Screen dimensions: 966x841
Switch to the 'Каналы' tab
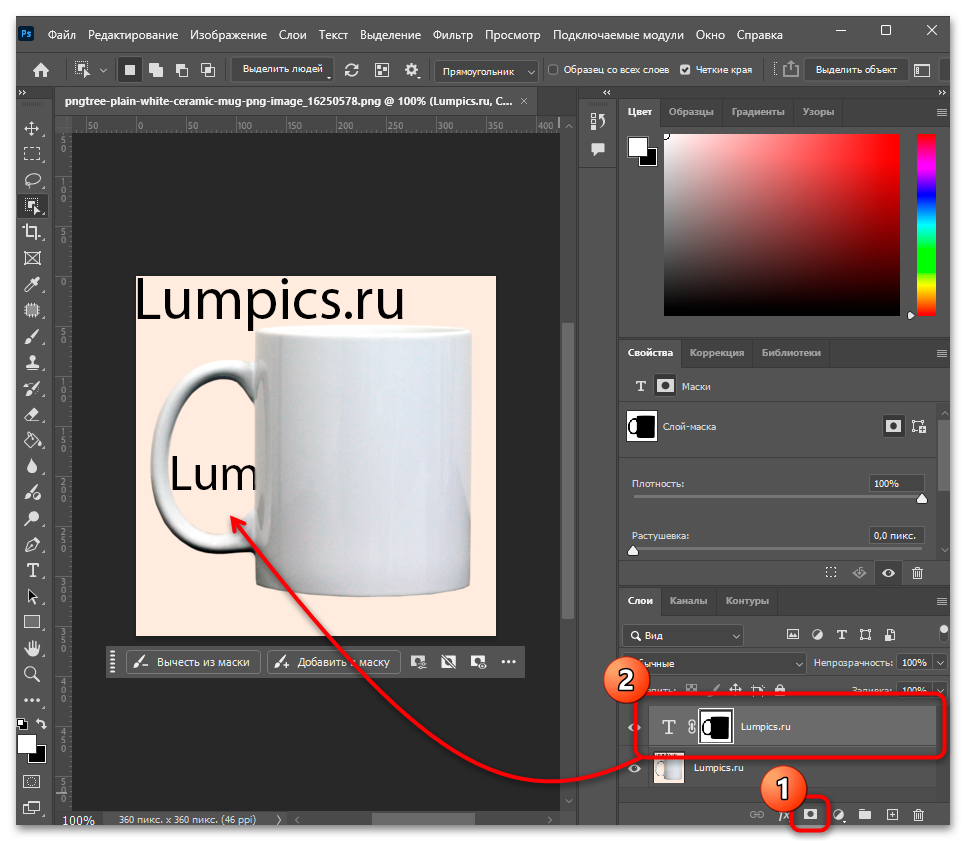pyautogui.click(x=688, y=601)
